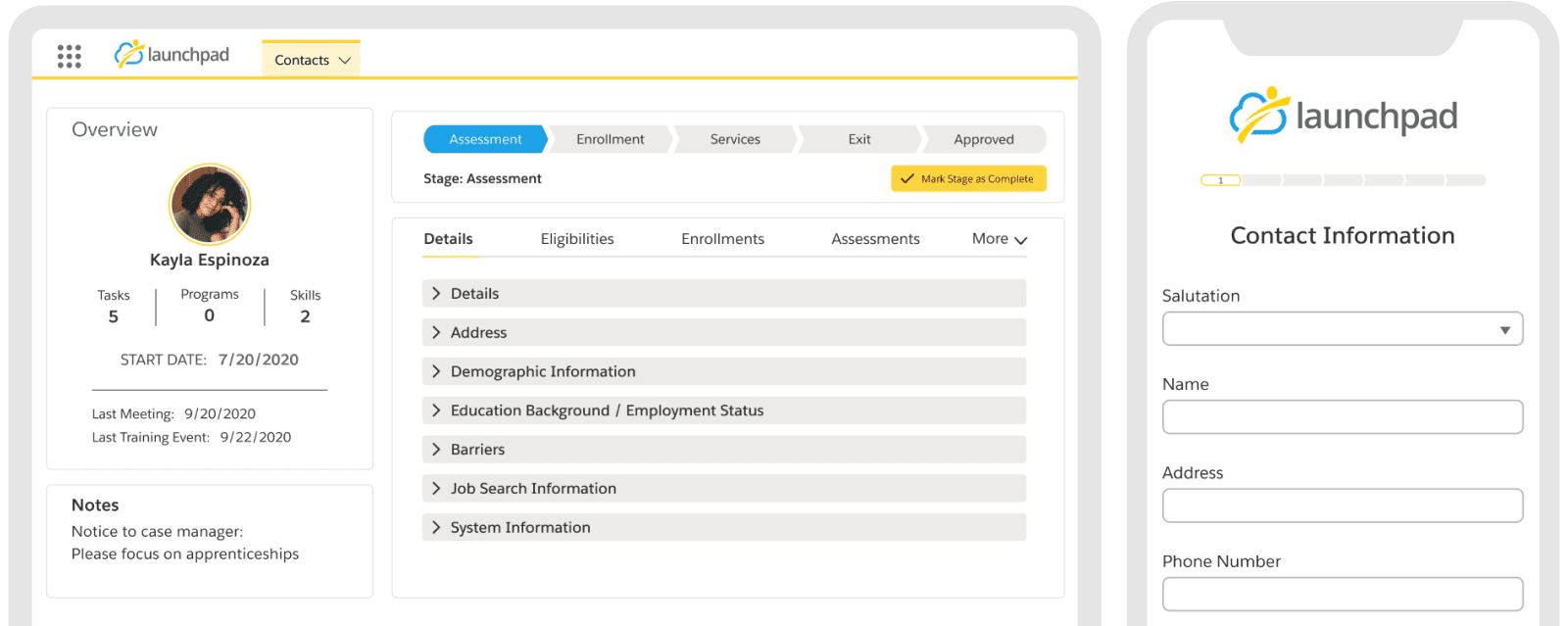Select the Services stage
The image size is (1568, 626).
click(735, 139)
